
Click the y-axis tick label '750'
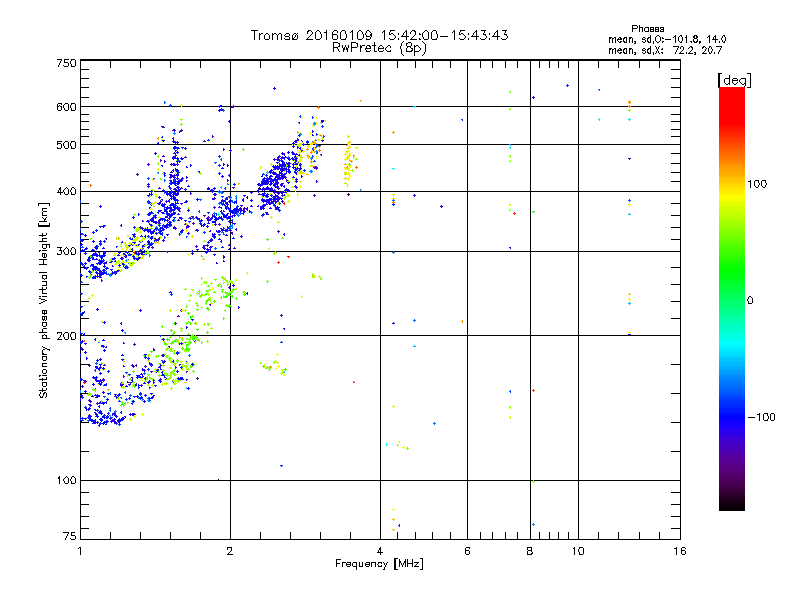coord(66,63)
